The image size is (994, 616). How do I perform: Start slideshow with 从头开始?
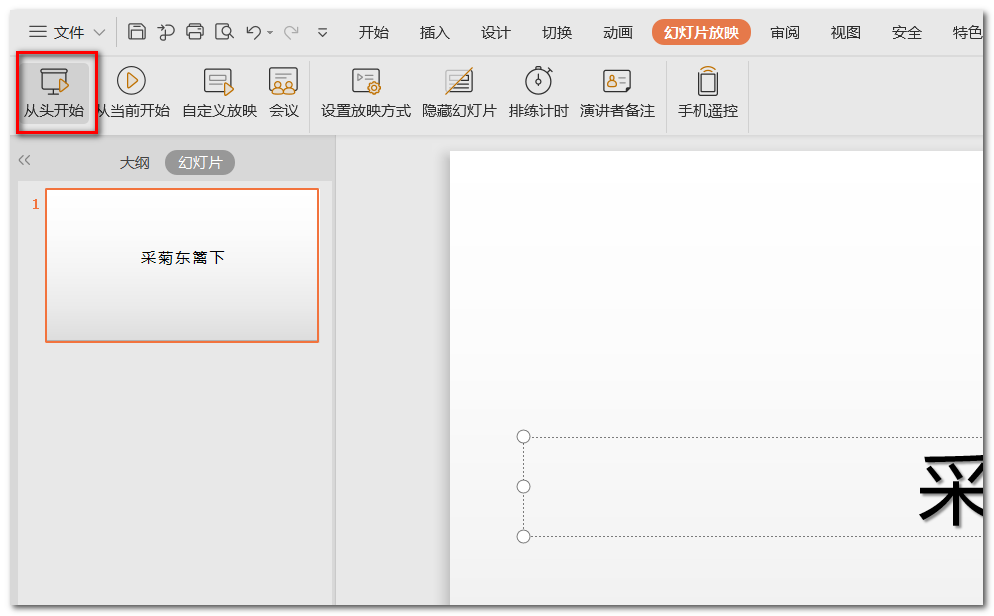[55, 93]
